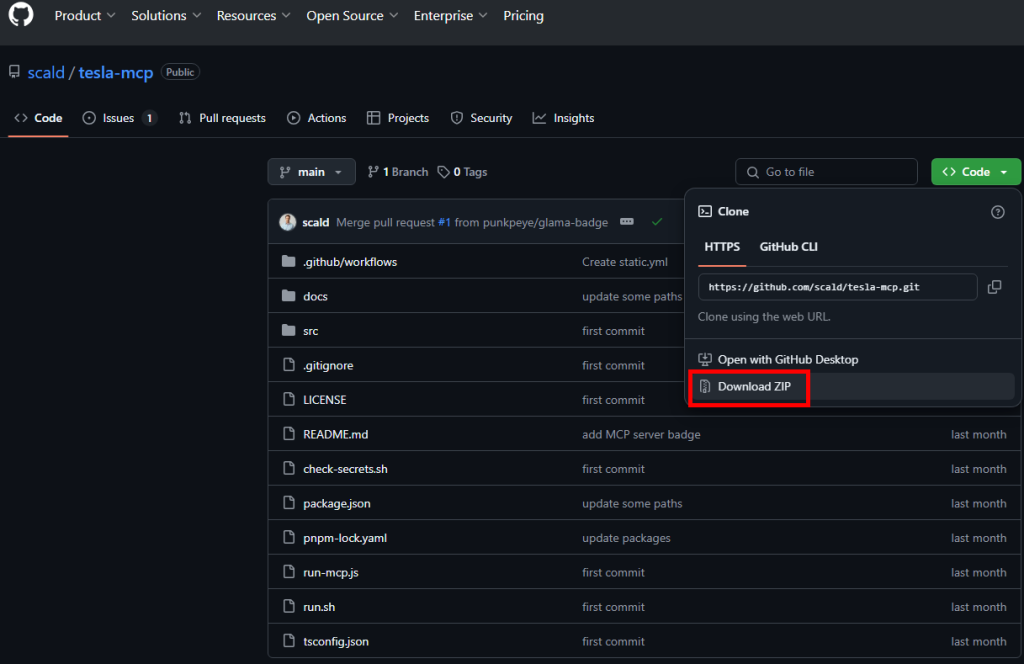Viewport: 1024px width, 664px height.
Task: Click the file icon beside .gitignore
Action: click(289, 365)
